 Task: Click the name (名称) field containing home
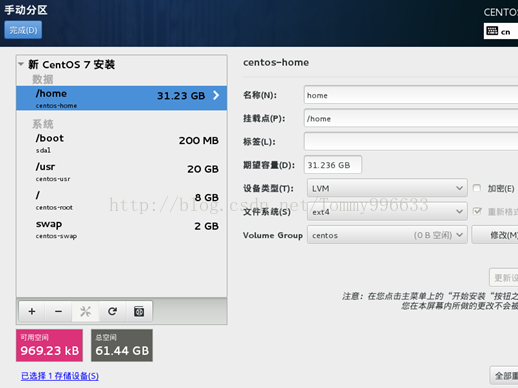(411, 95)
